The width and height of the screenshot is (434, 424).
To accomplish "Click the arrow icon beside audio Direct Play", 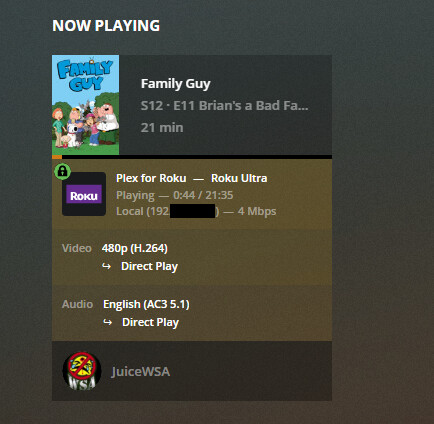I will pyautogui.click(x=107, y=322).
